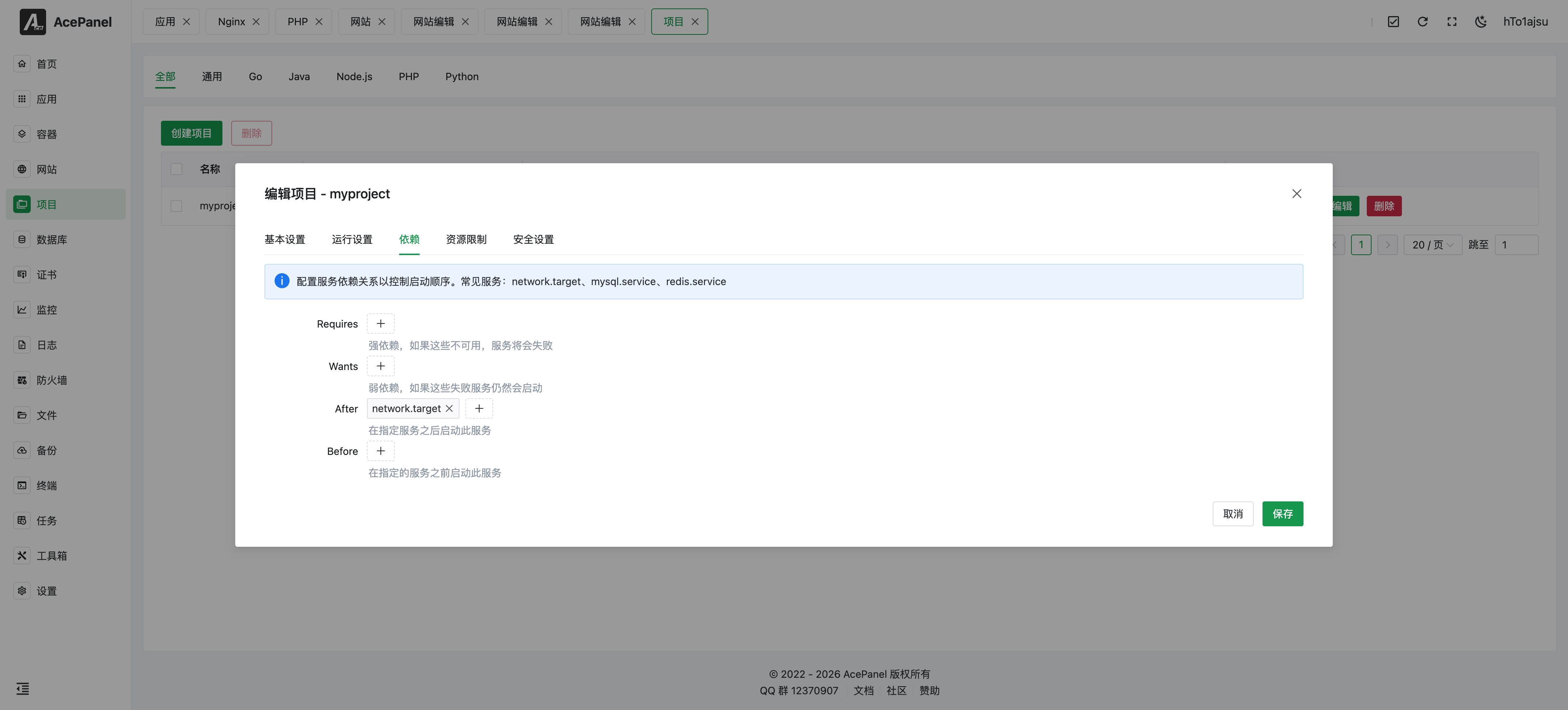Close the edit project dialog
Viewport: 1568px width, 710px height.
click(1297, 194)
